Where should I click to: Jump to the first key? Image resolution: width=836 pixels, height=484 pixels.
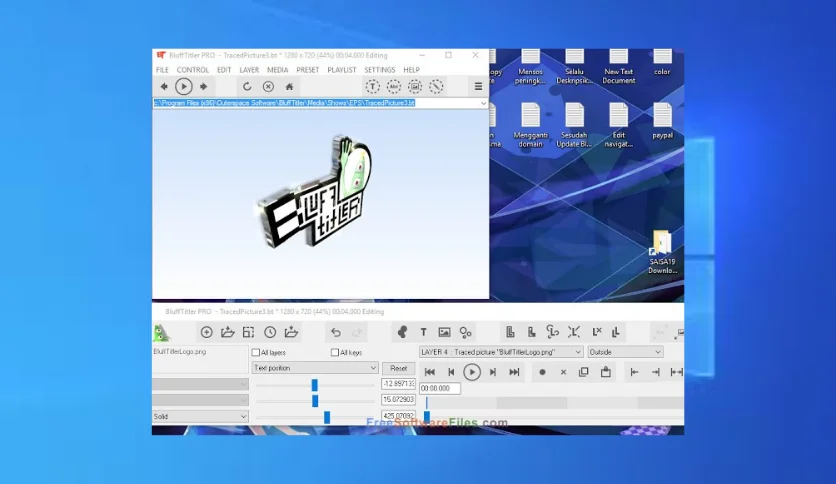[430, 372]
